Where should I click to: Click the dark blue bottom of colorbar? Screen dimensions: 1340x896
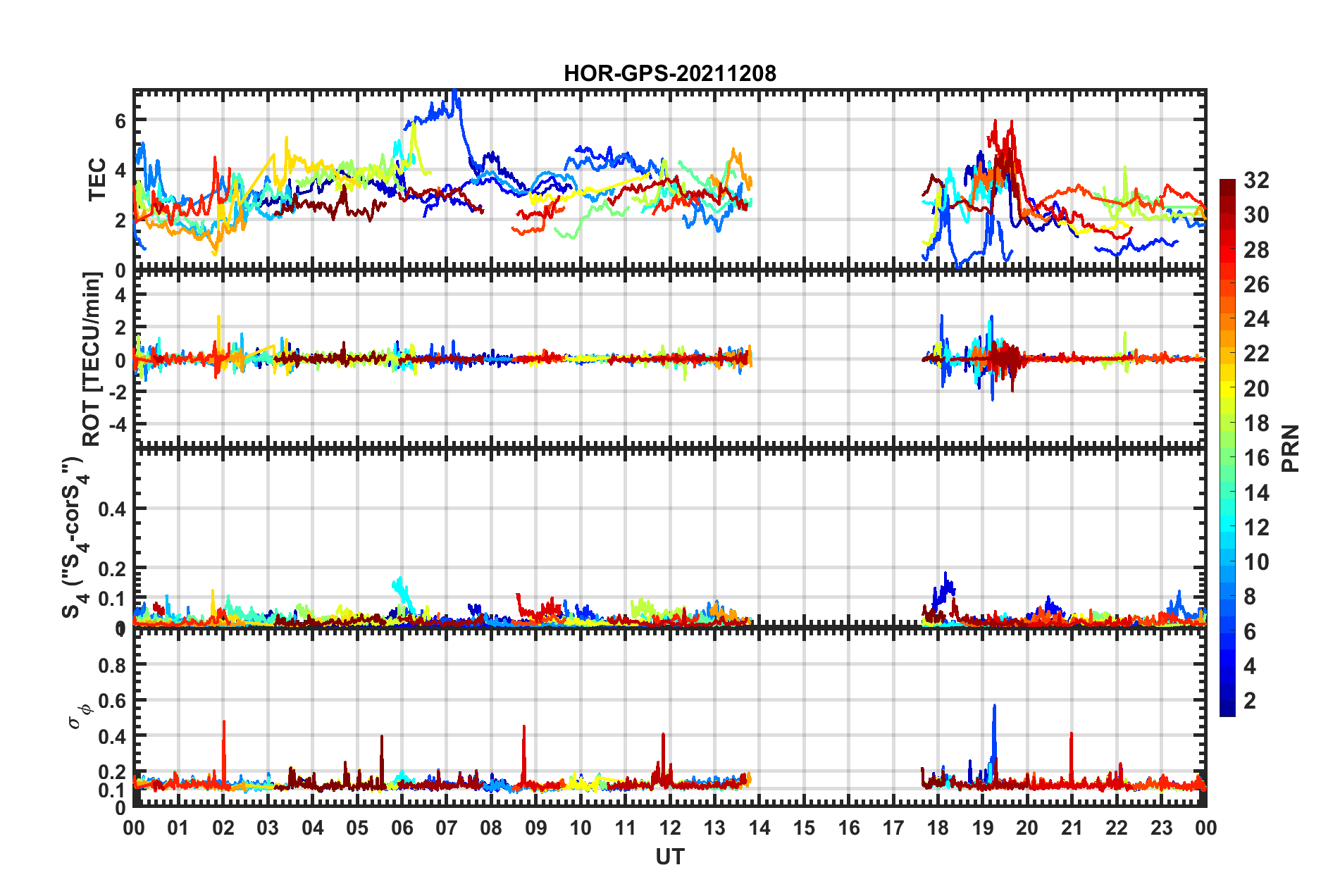click(1227, 709)
